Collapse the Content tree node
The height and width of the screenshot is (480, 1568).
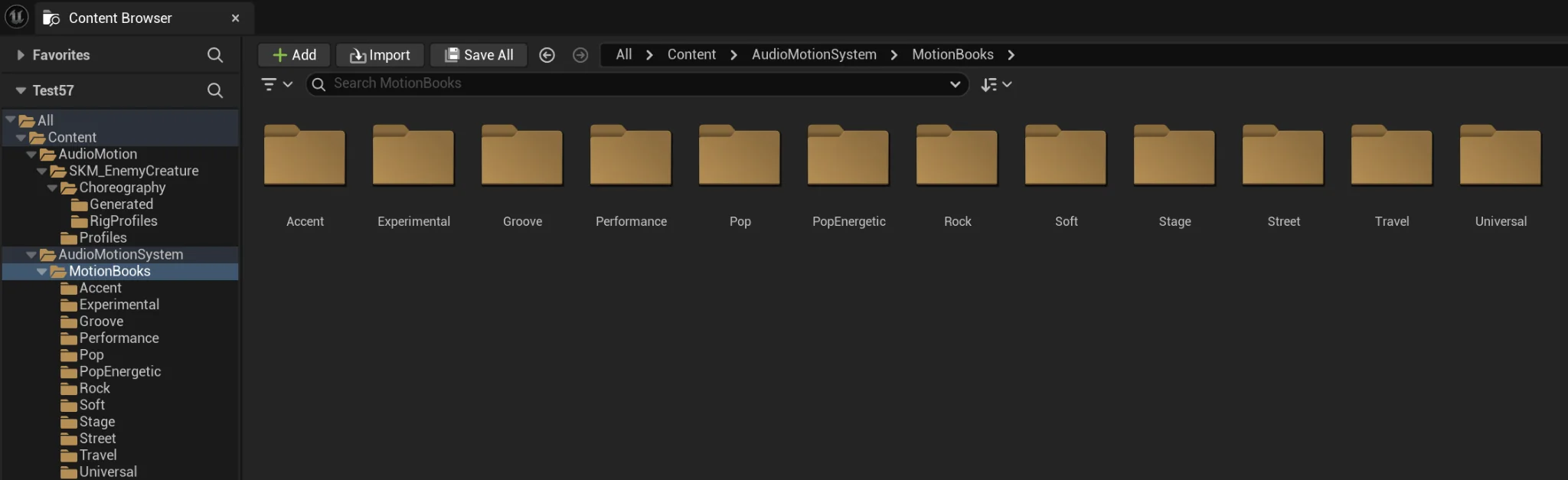click(21, 137)
